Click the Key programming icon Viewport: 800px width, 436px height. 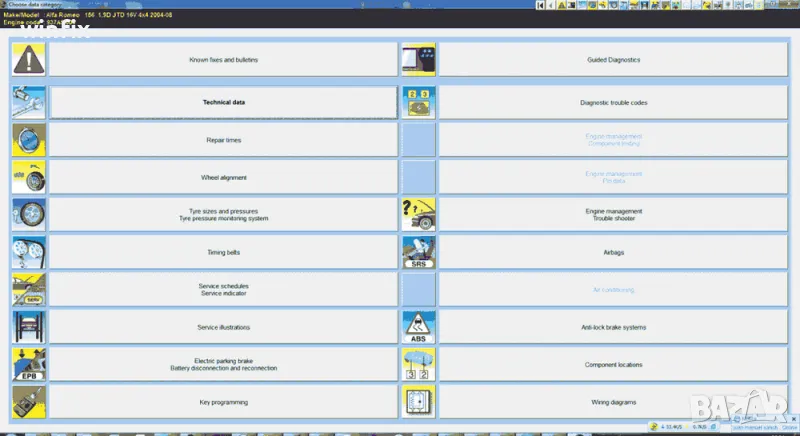pos(28,402)
